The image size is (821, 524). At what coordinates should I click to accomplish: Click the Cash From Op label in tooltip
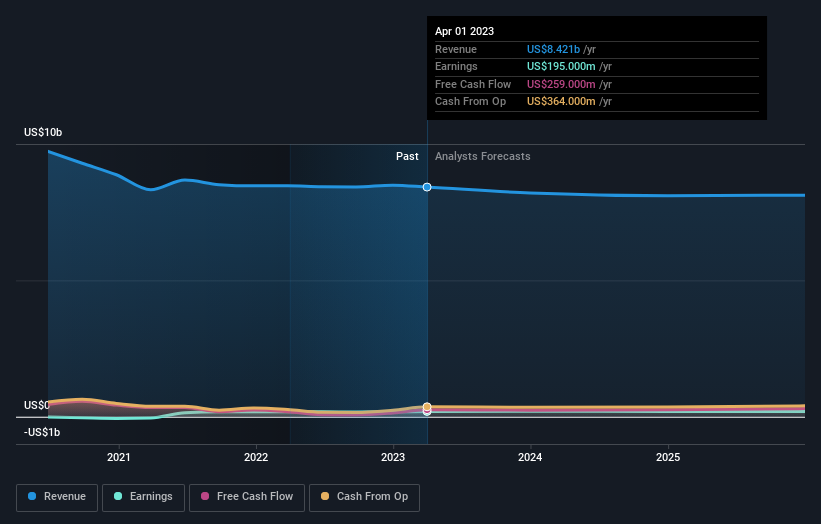coord(471,102)
